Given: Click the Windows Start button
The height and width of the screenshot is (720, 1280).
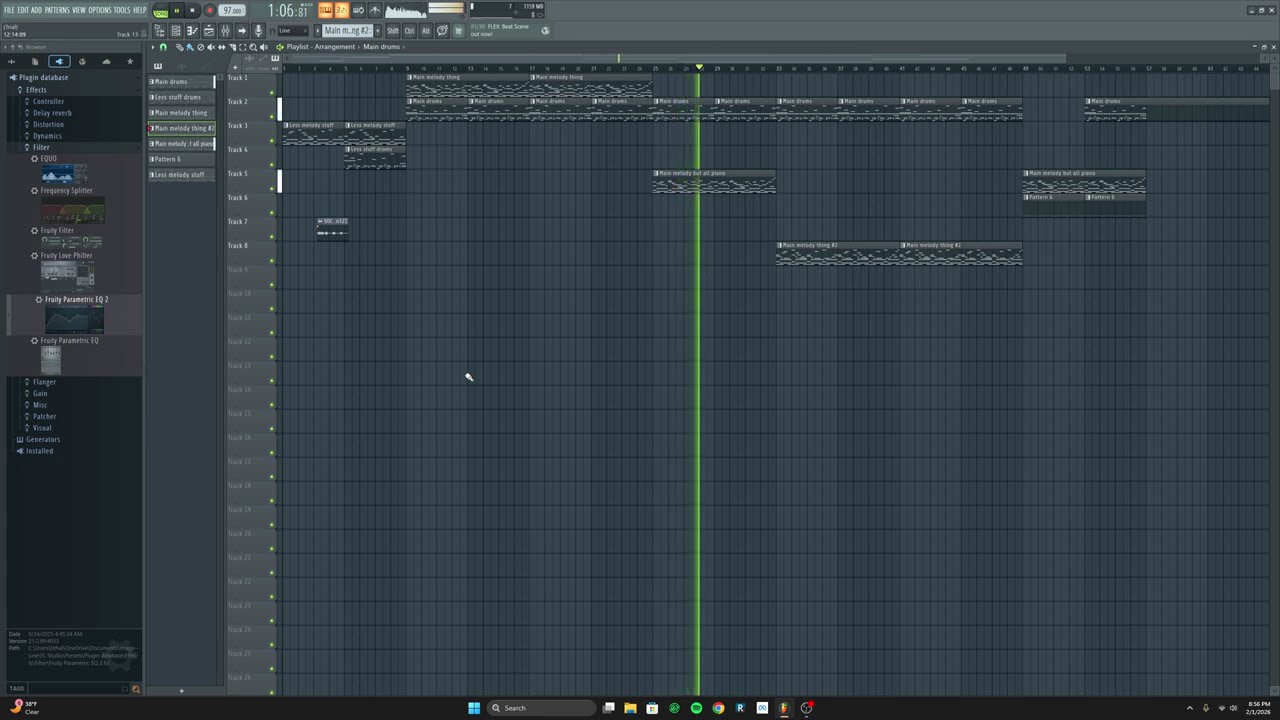Looking at the screenshot, I should click(474, 708).
